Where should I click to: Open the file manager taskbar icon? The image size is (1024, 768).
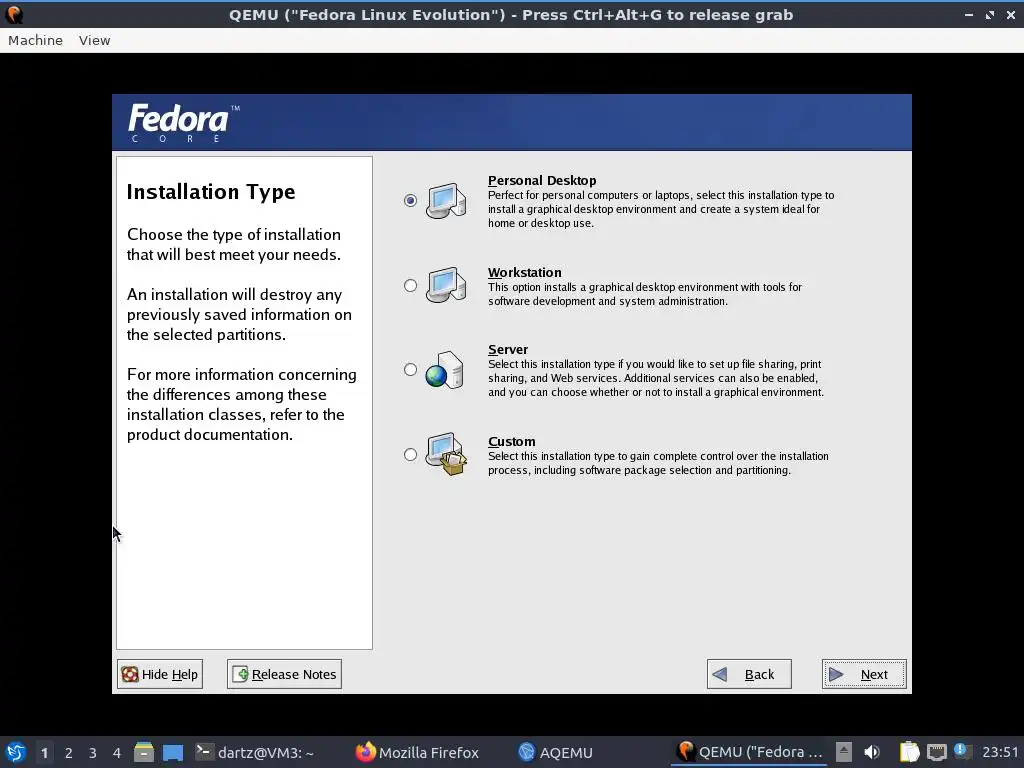tap(144, 752)
